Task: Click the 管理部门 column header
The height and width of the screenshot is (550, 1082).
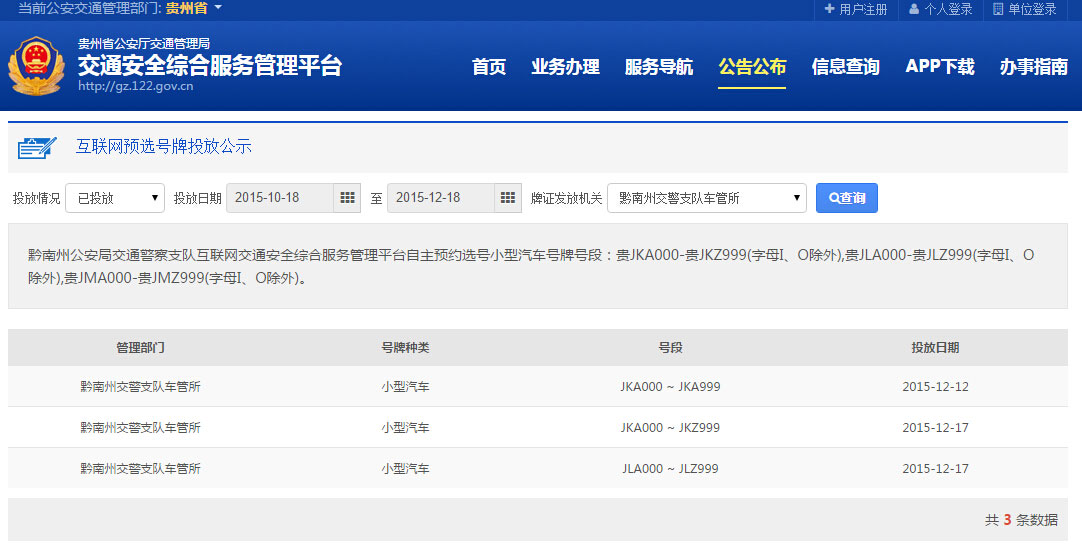Action: tap(140, 348)
